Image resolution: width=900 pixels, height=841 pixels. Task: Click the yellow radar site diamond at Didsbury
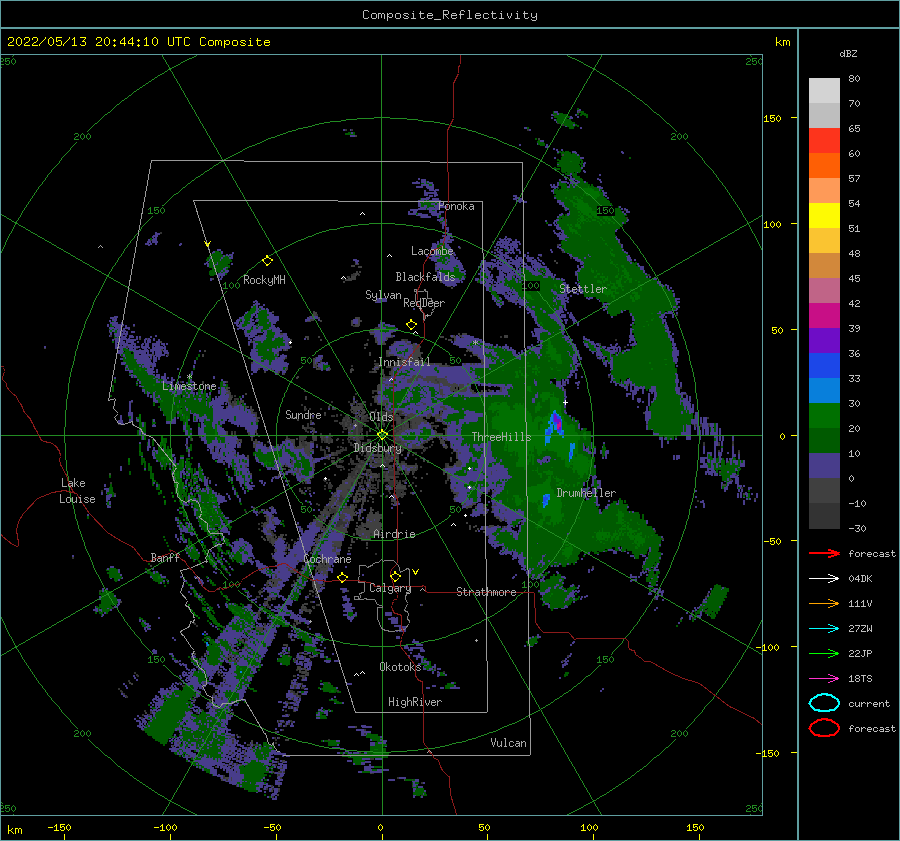coord(382,435)
